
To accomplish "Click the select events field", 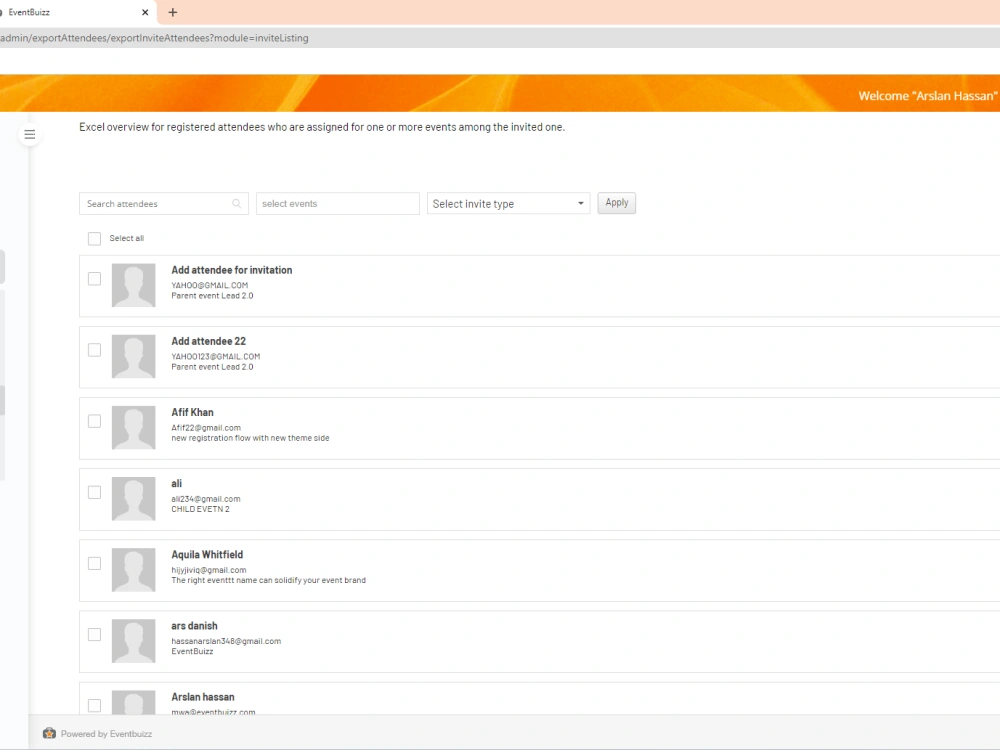I will click(x=337, y=203).
